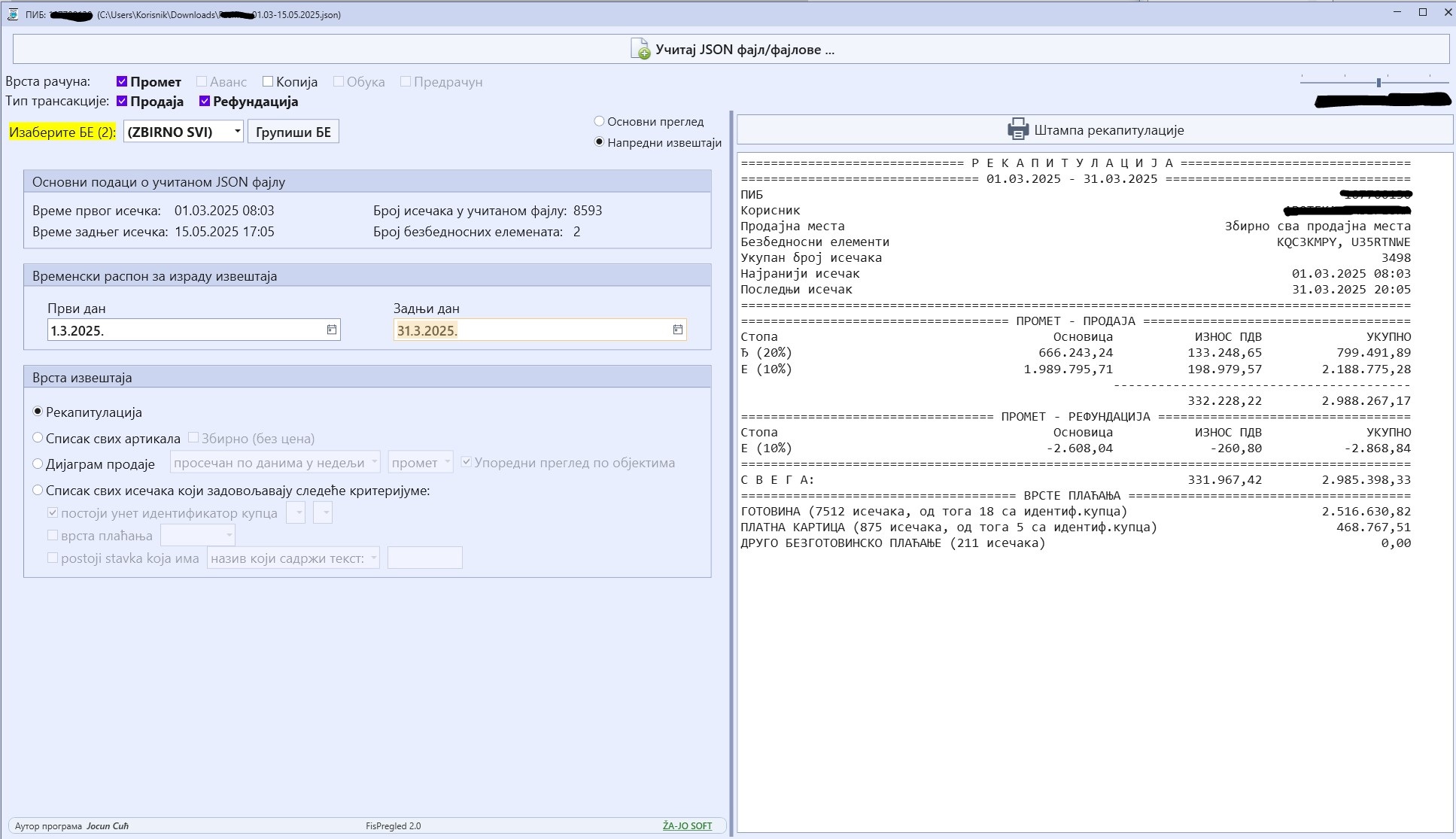Enable the Копија checkbox

(x=268, y=81)
